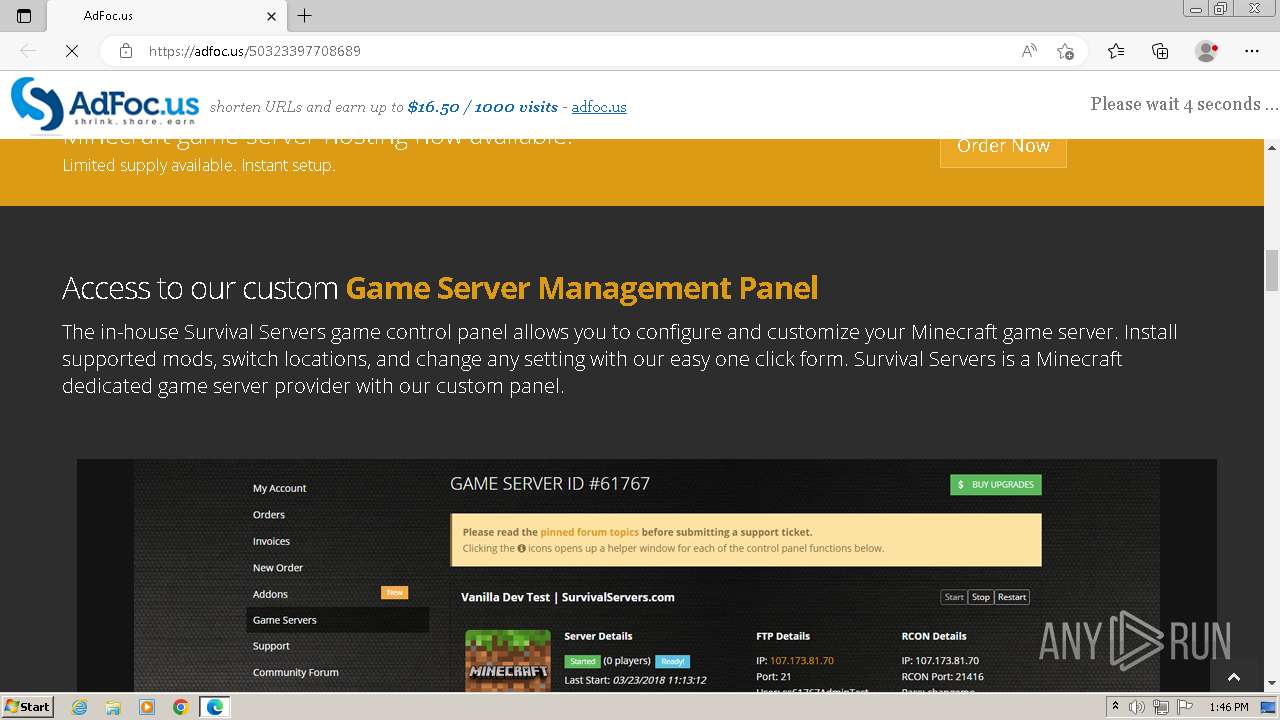Launch Internet Explorer from taskbar
This screenshot has height=720, width=1280.
click(79, 707)
